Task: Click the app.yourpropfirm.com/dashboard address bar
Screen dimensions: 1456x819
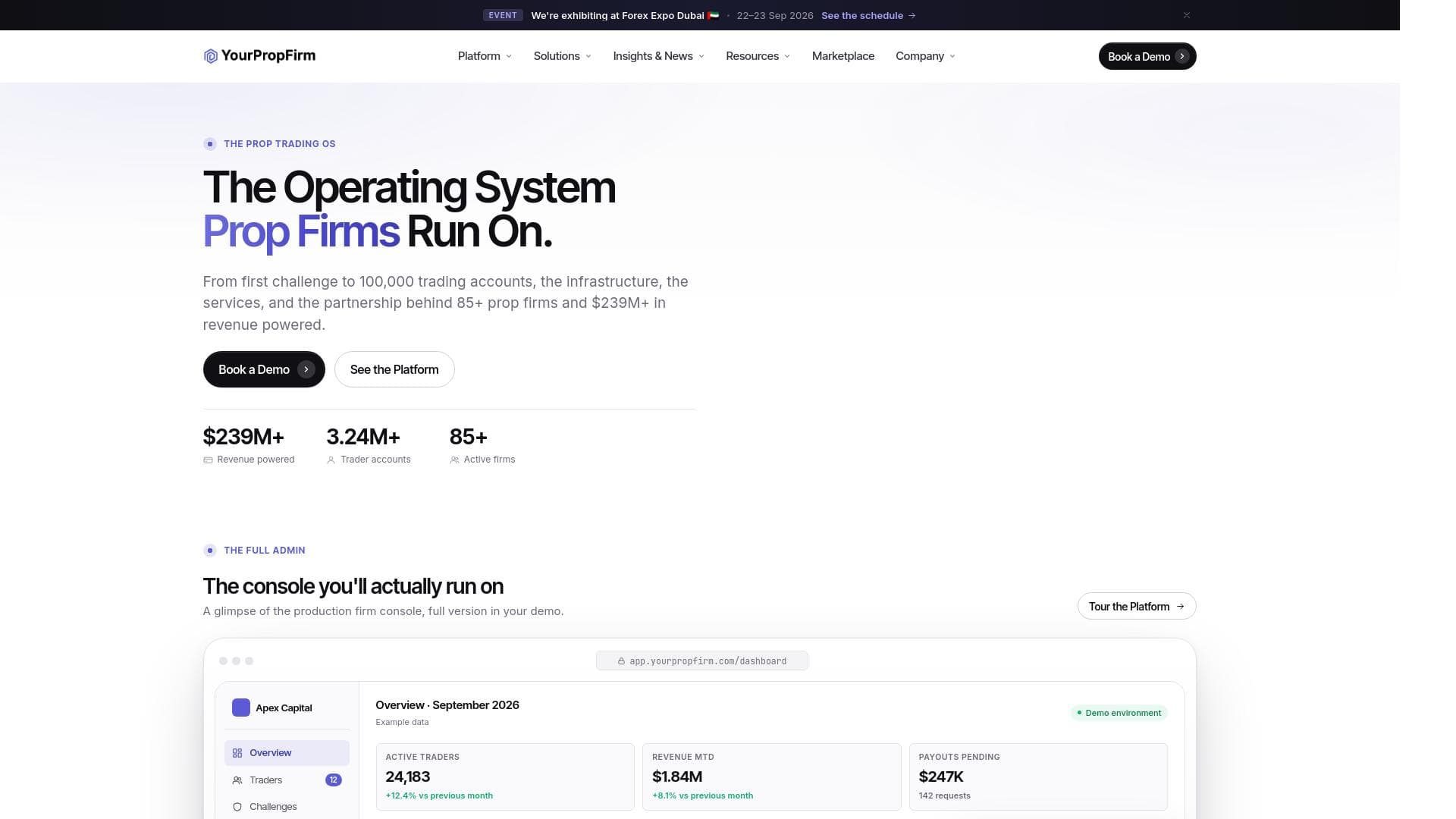Action: tap(701, 661)
